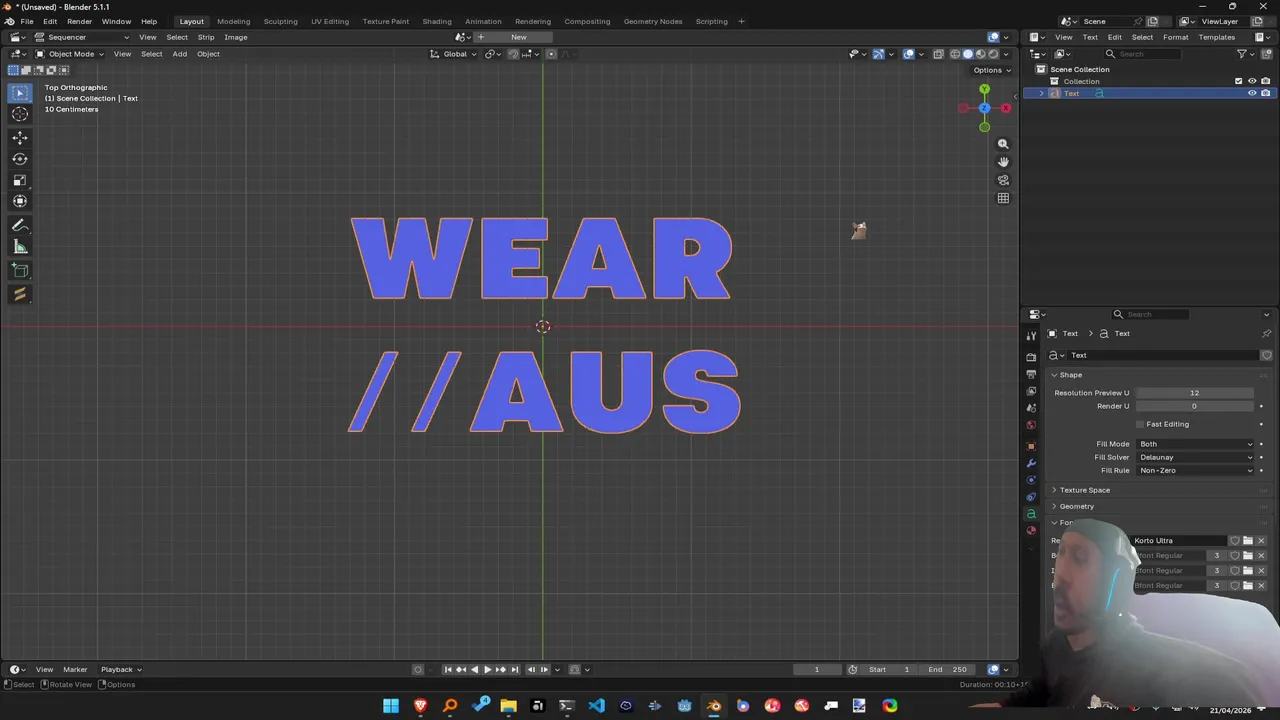Open the viewport Add menu
The height and width of the screenshot is (720, 1280).
point(179,54)
